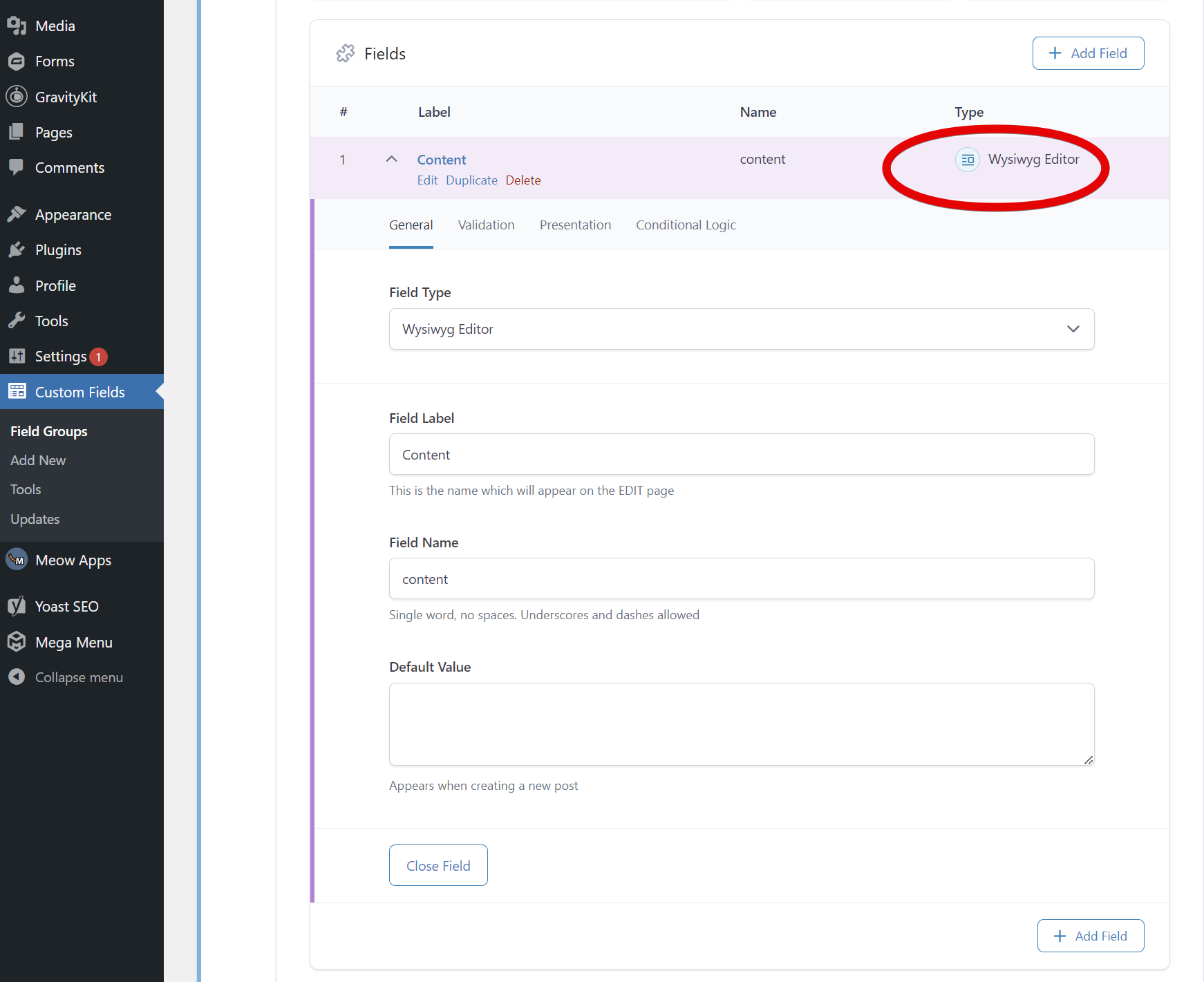Open GravityKit from the sidebar icon
This screenshot has height=982, width=1204.
(x=17, y=97)
